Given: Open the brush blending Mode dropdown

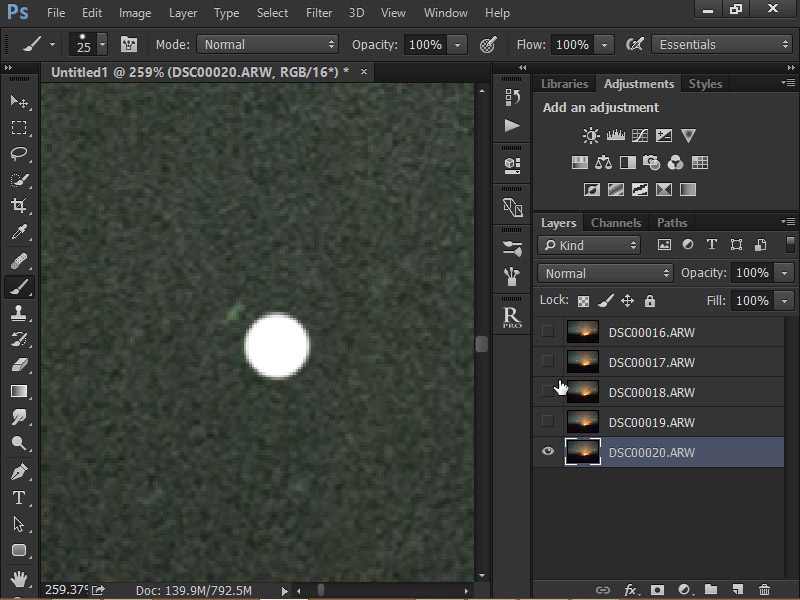Looking at the screenshot, I should [x=267, y=45].
